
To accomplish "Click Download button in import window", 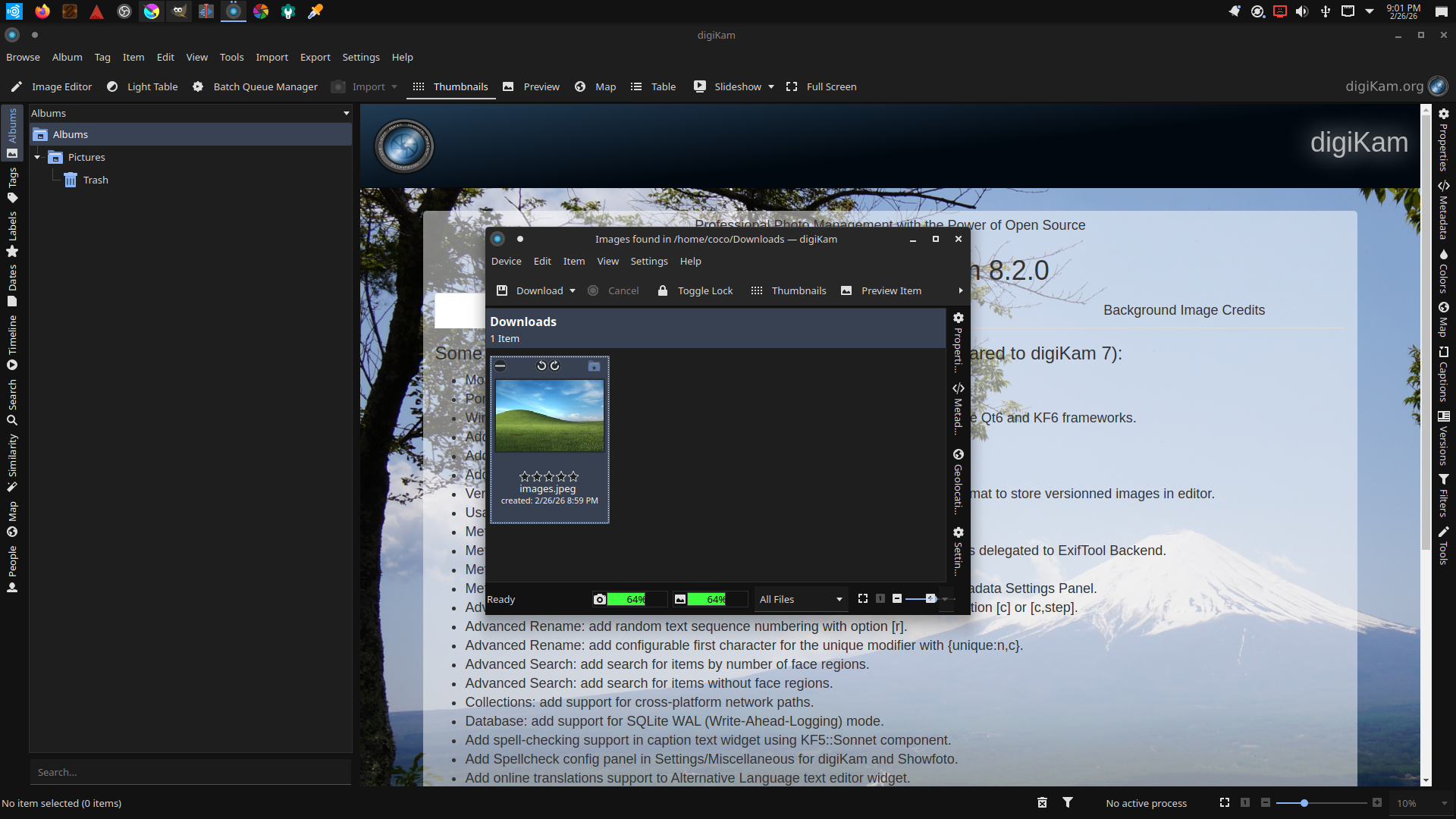I will [530, 290].
